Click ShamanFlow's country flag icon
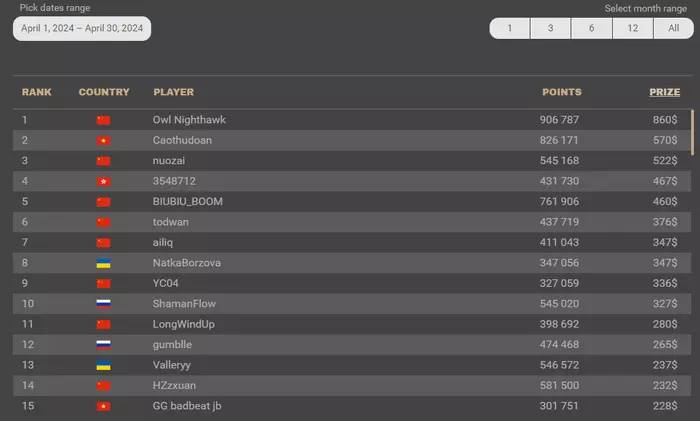The image size is (700, 421). [103, 304]
